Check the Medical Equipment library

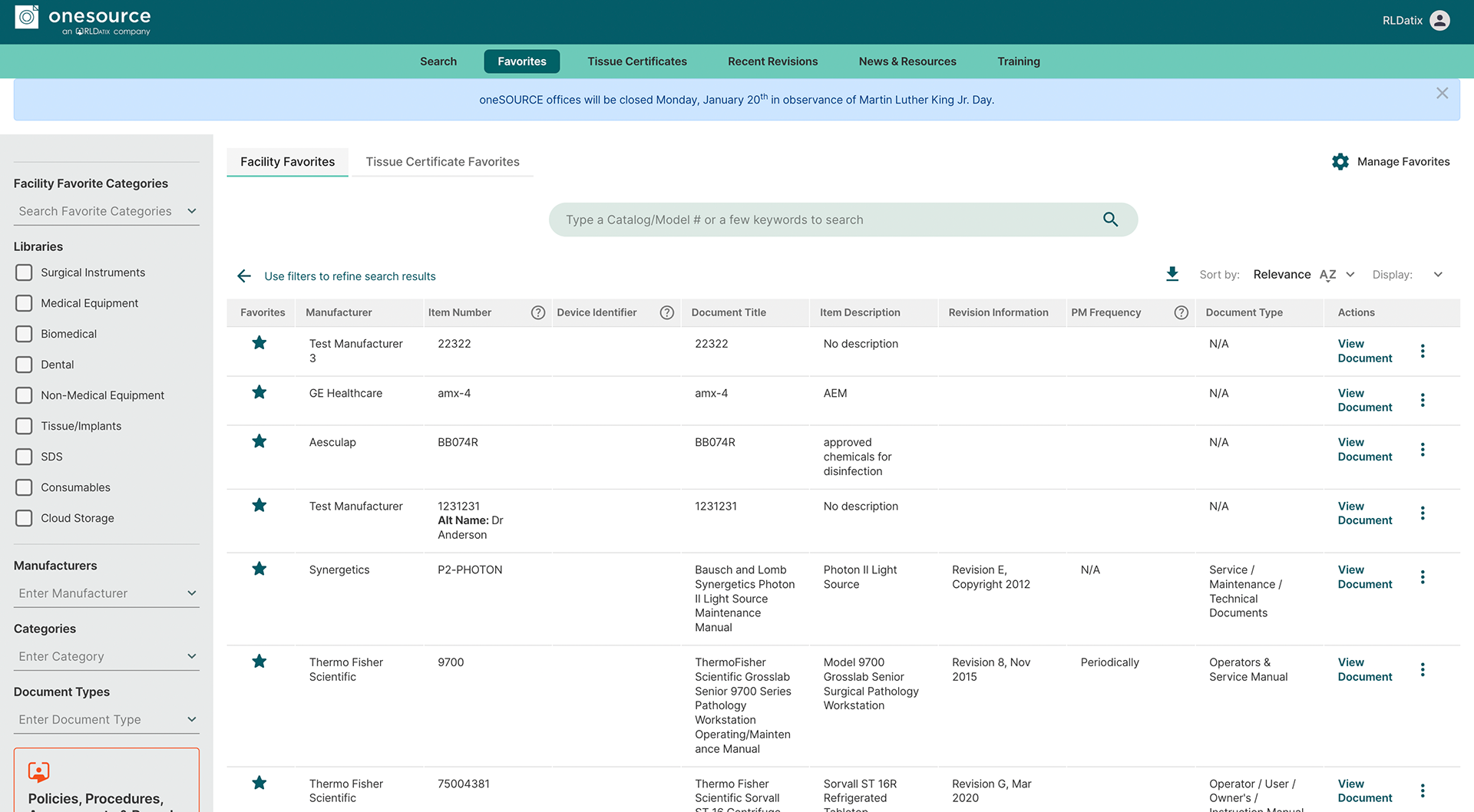[24, 303]
